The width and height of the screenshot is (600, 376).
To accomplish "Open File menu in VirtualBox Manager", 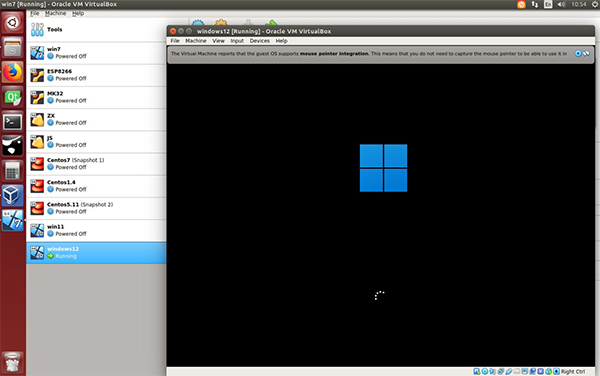I will coord(35,13).
